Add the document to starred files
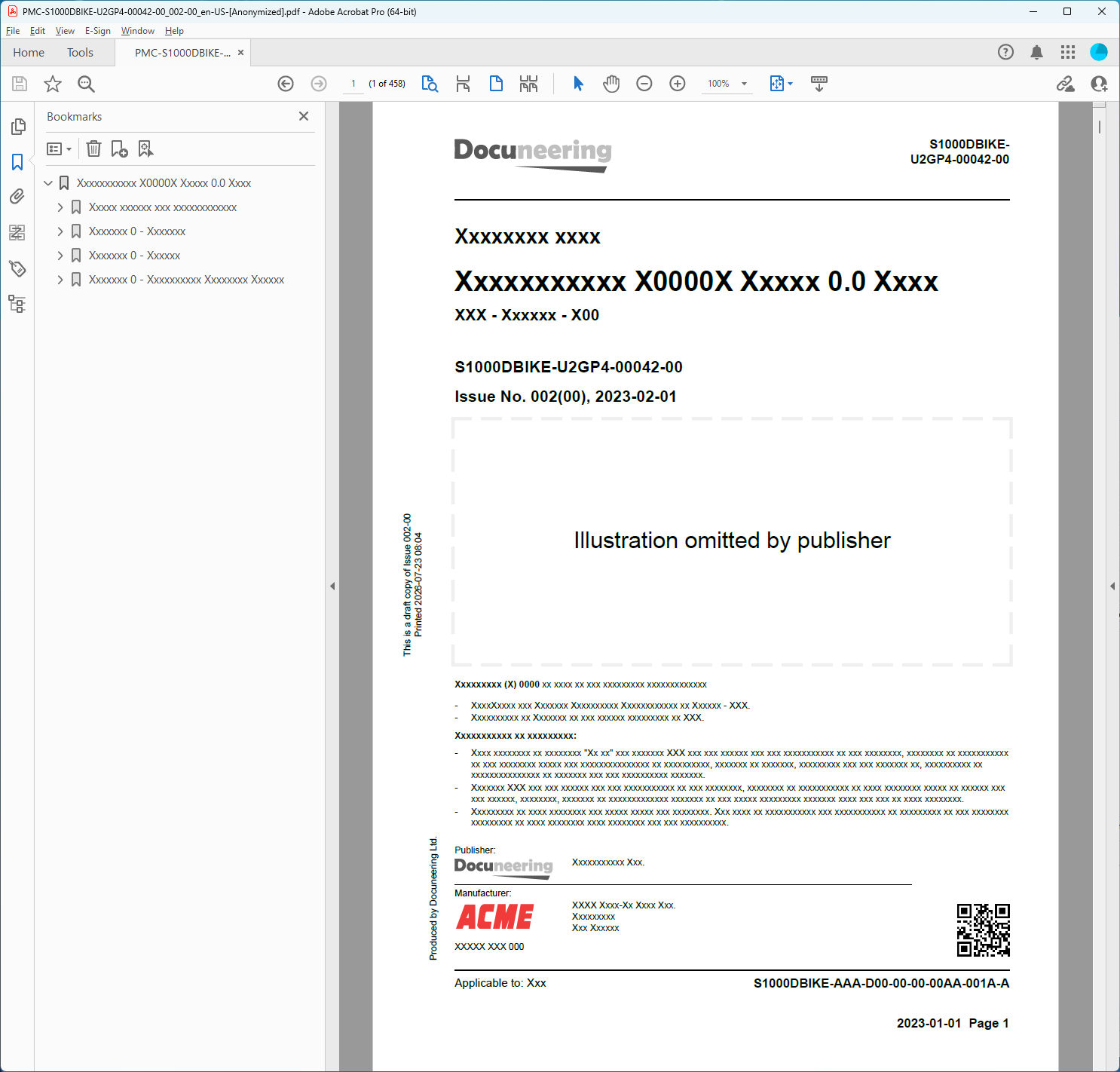 [x=53, y=84]
